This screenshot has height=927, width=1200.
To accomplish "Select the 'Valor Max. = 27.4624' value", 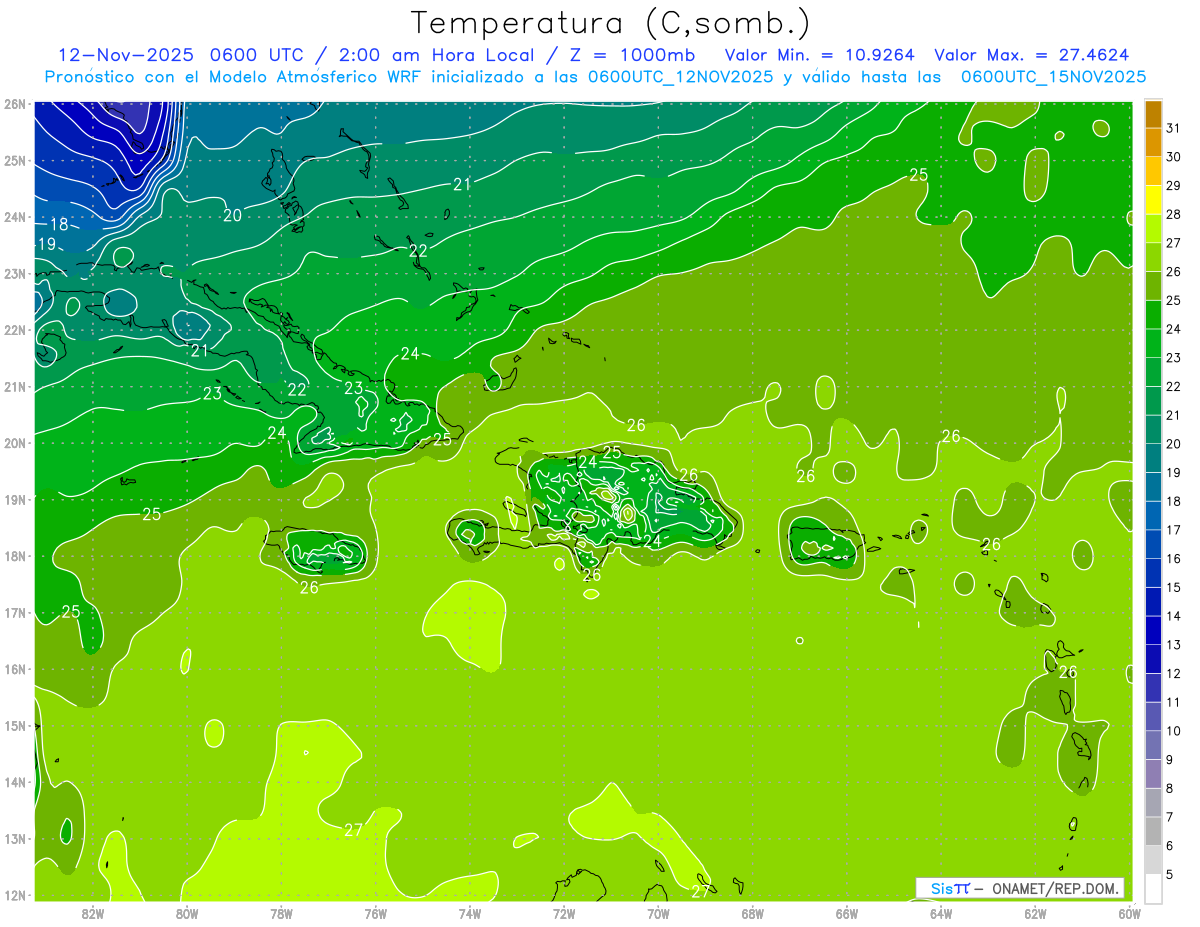I will 1032,55.
